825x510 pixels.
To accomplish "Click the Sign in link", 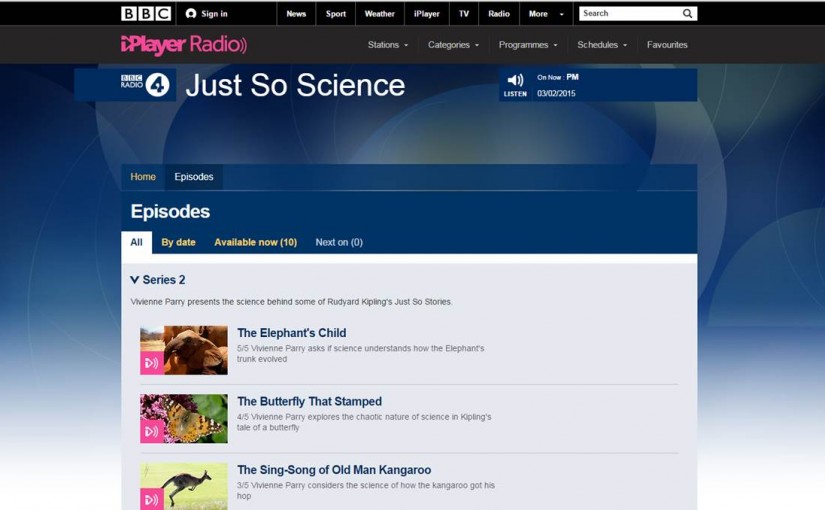I will coord(214,14).
